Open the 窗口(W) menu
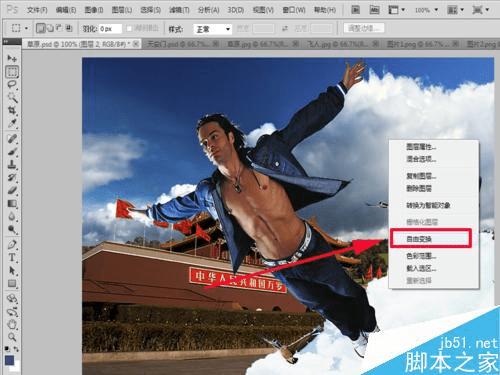The height and width of the screenshot is (375, 500). pyautogui.click(x=294, y=10)
